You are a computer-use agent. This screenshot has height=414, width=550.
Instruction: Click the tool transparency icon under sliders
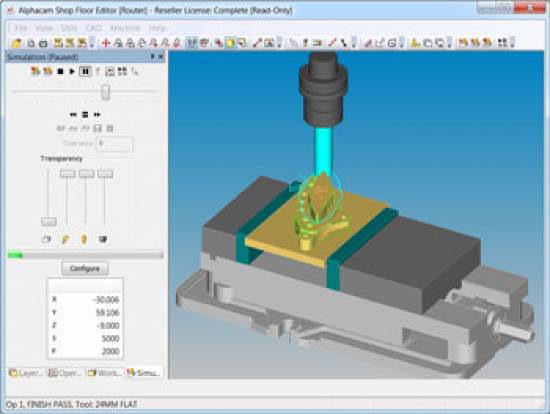65,240
